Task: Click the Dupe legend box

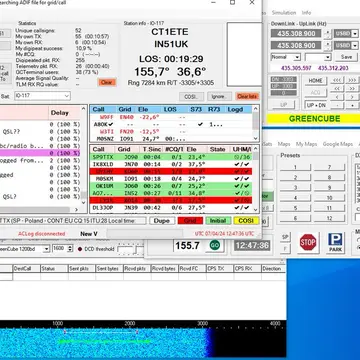Action: pyautogui.click(x=162, y=221)
